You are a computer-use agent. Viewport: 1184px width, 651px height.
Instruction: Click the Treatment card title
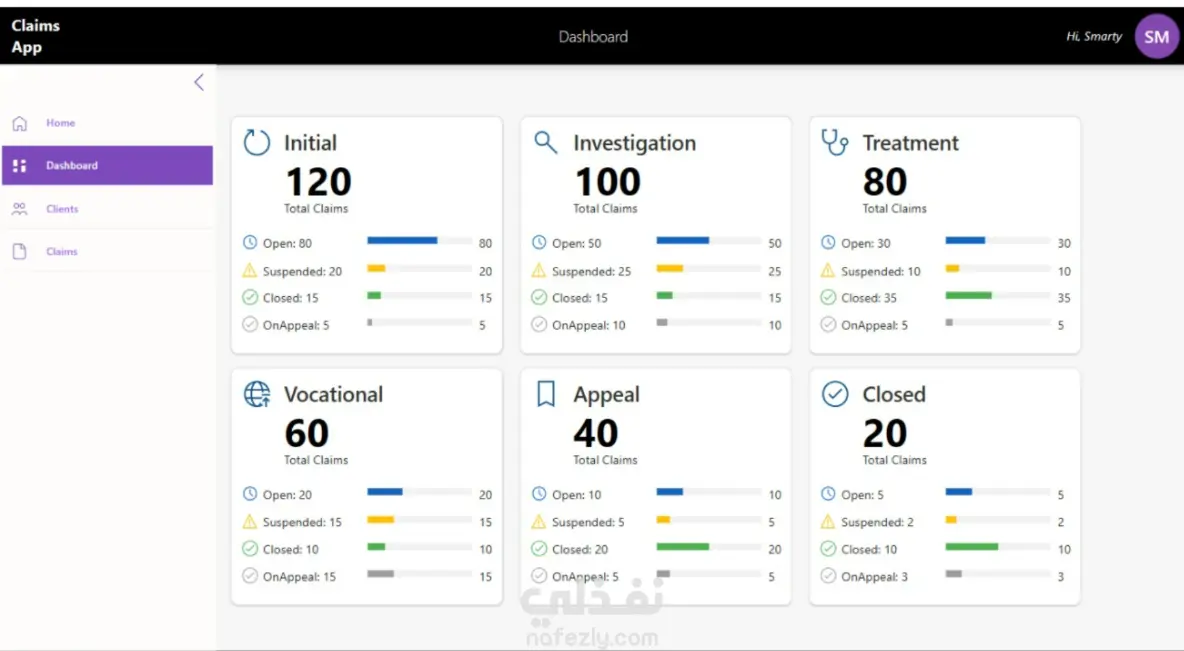pyautogui.click(x=911, y=143)
